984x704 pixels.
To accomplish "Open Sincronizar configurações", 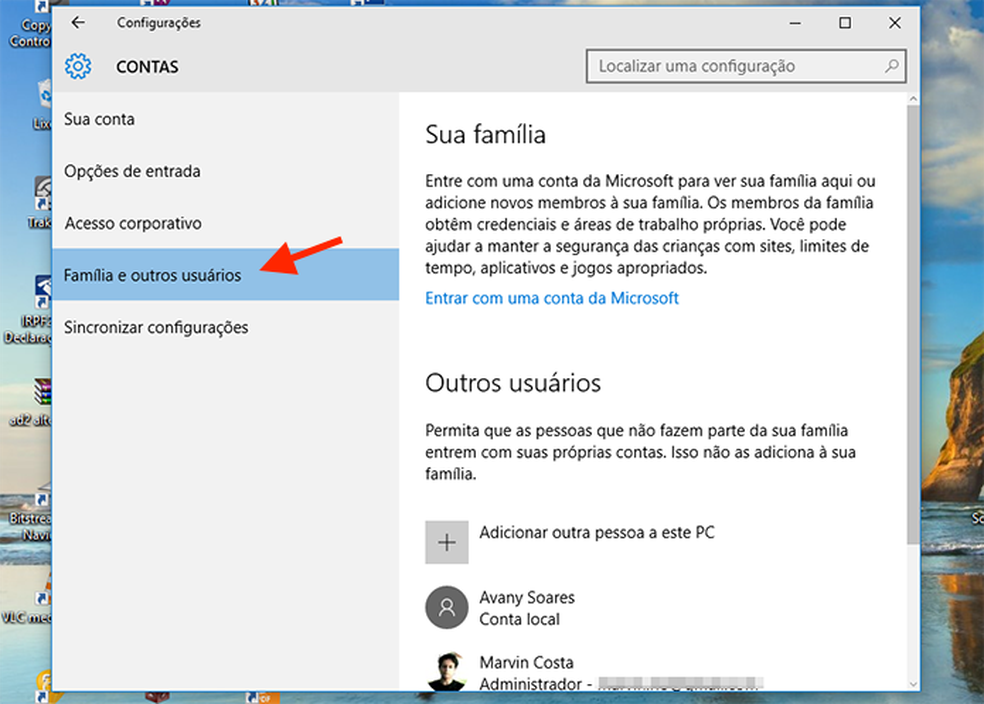I will tap(154, 327).
